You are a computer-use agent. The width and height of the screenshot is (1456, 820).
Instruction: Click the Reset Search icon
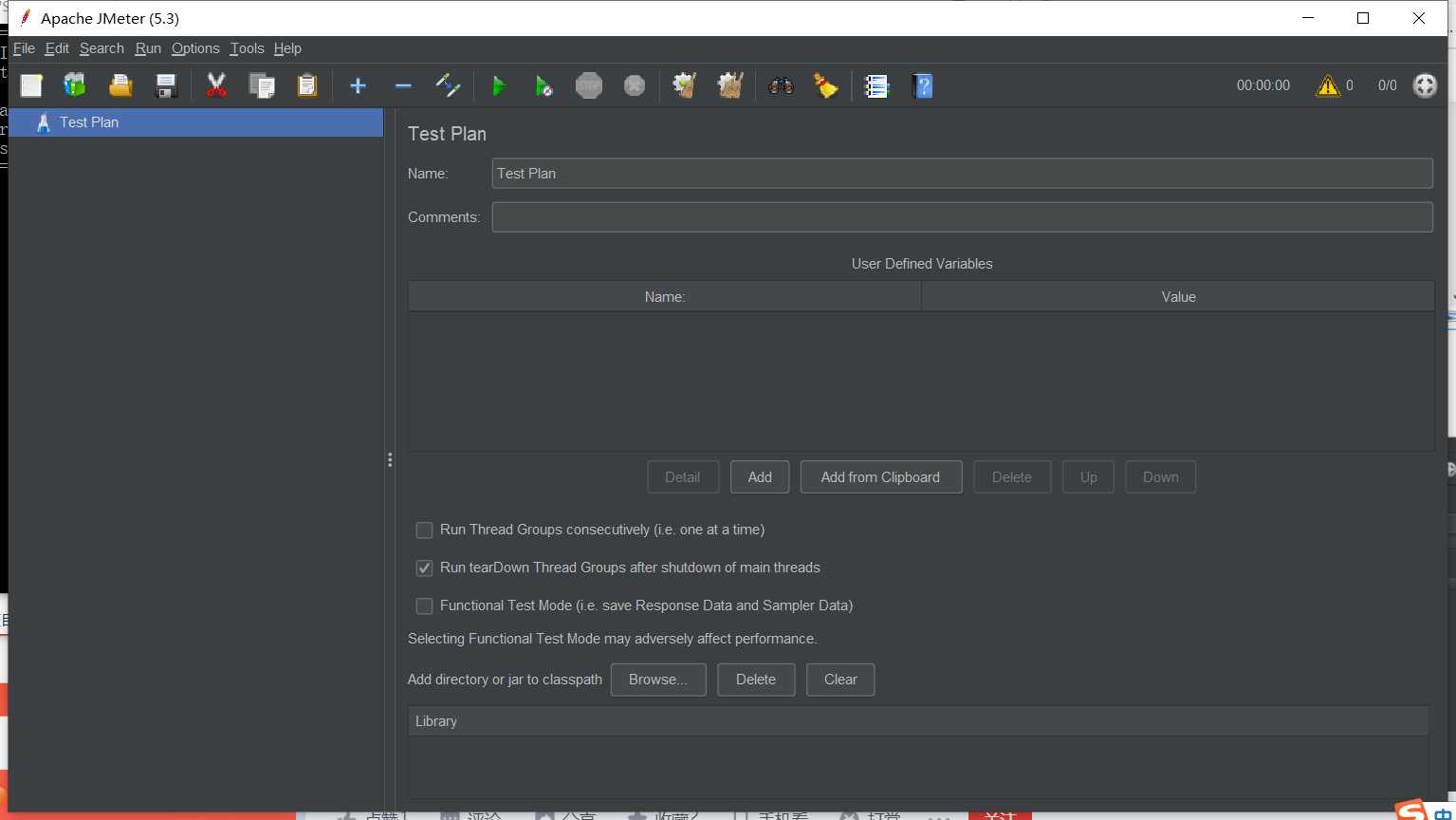click(x=826, y=85)
